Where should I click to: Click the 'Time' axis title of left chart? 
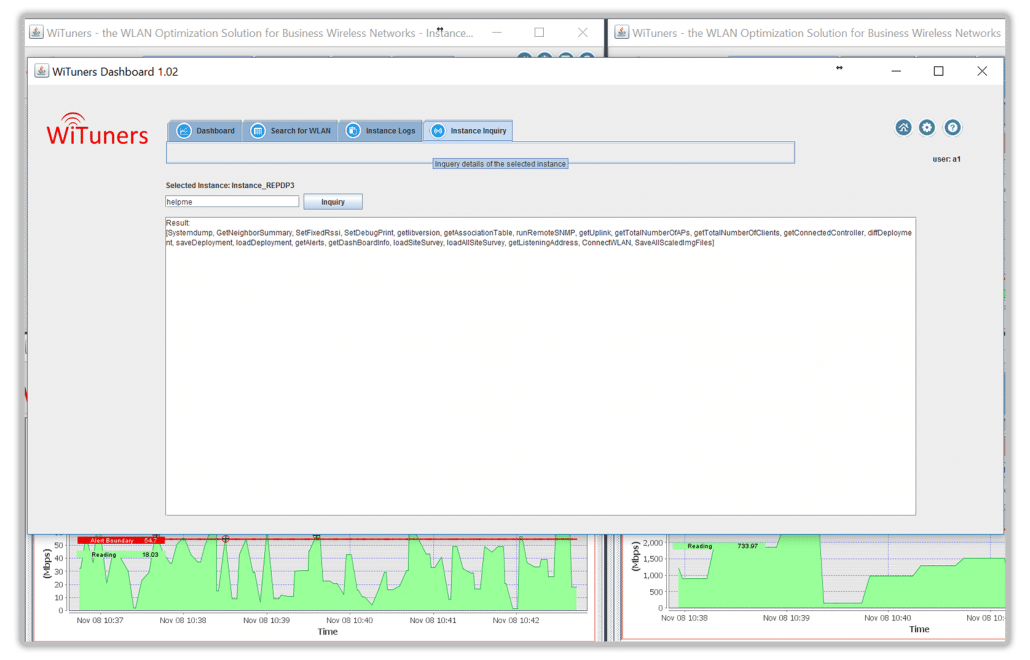pyautogui.click(x=328, y=632)
